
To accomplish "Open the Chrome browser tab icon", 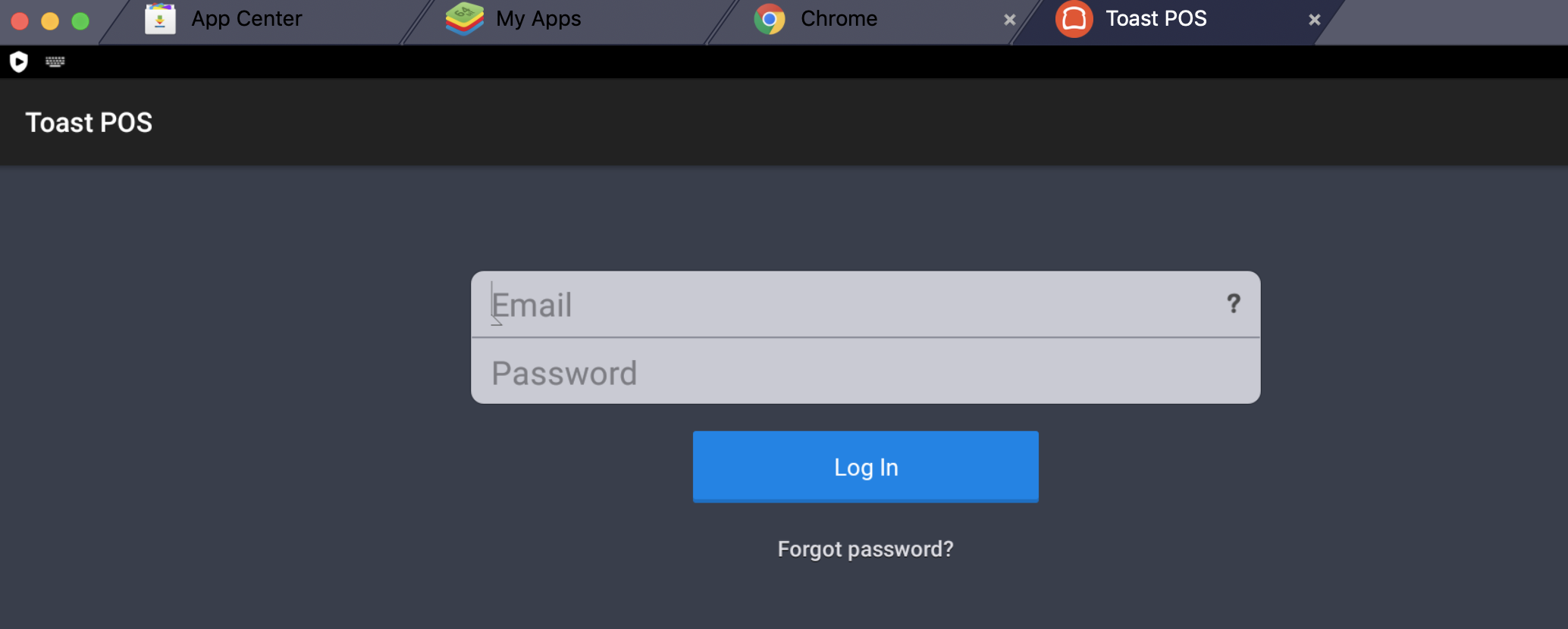I will [x=770, y=18].
